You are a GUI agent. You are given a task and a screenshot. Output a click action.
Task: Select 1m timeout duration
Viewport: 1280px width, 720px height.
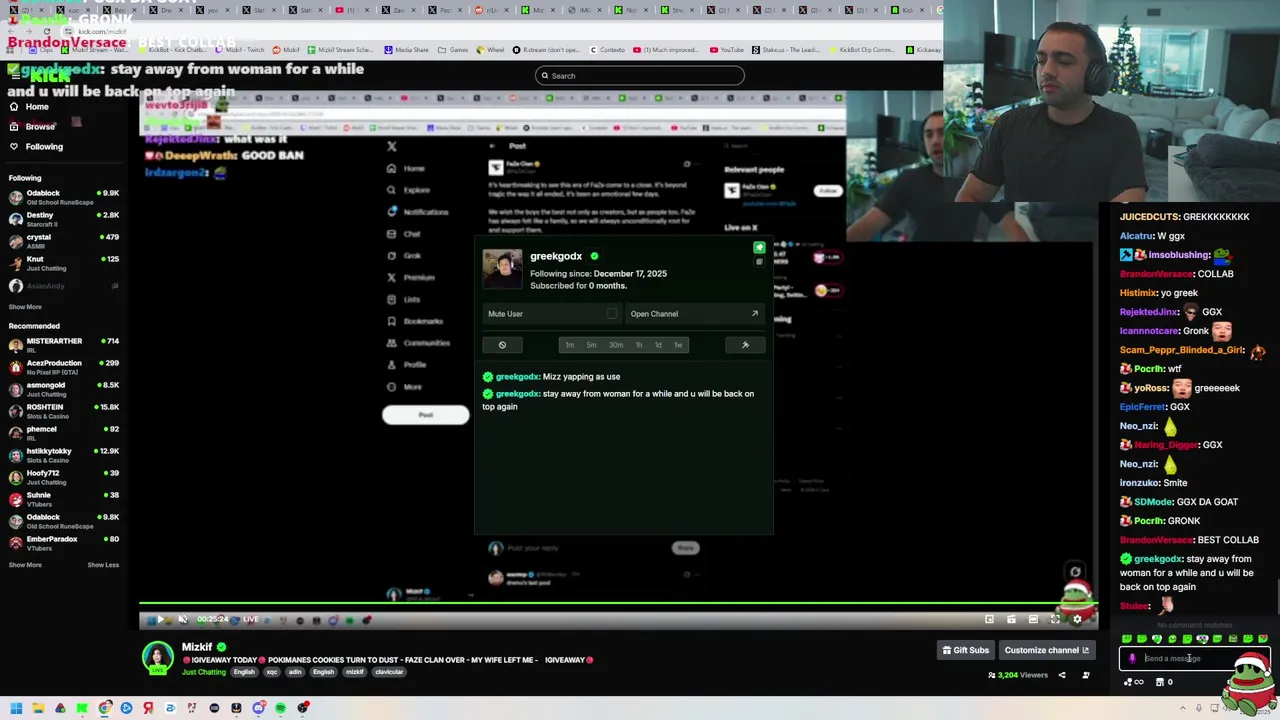click(569, 345)
